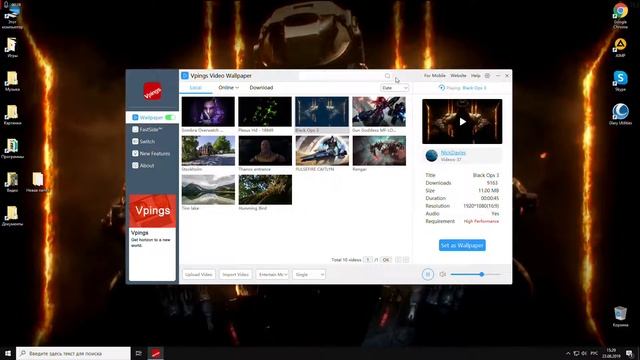This screenshot has height=360, width=640.
Task: Click the page number input box
Action: pos(368,260)
